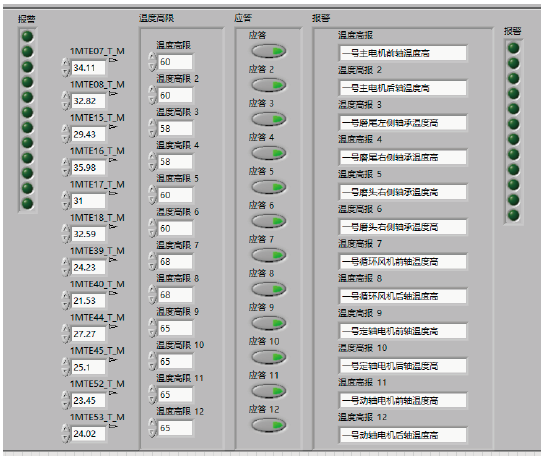Select the 32.59 value field
The image size is (545, 462).
click(x=88, y=234)
